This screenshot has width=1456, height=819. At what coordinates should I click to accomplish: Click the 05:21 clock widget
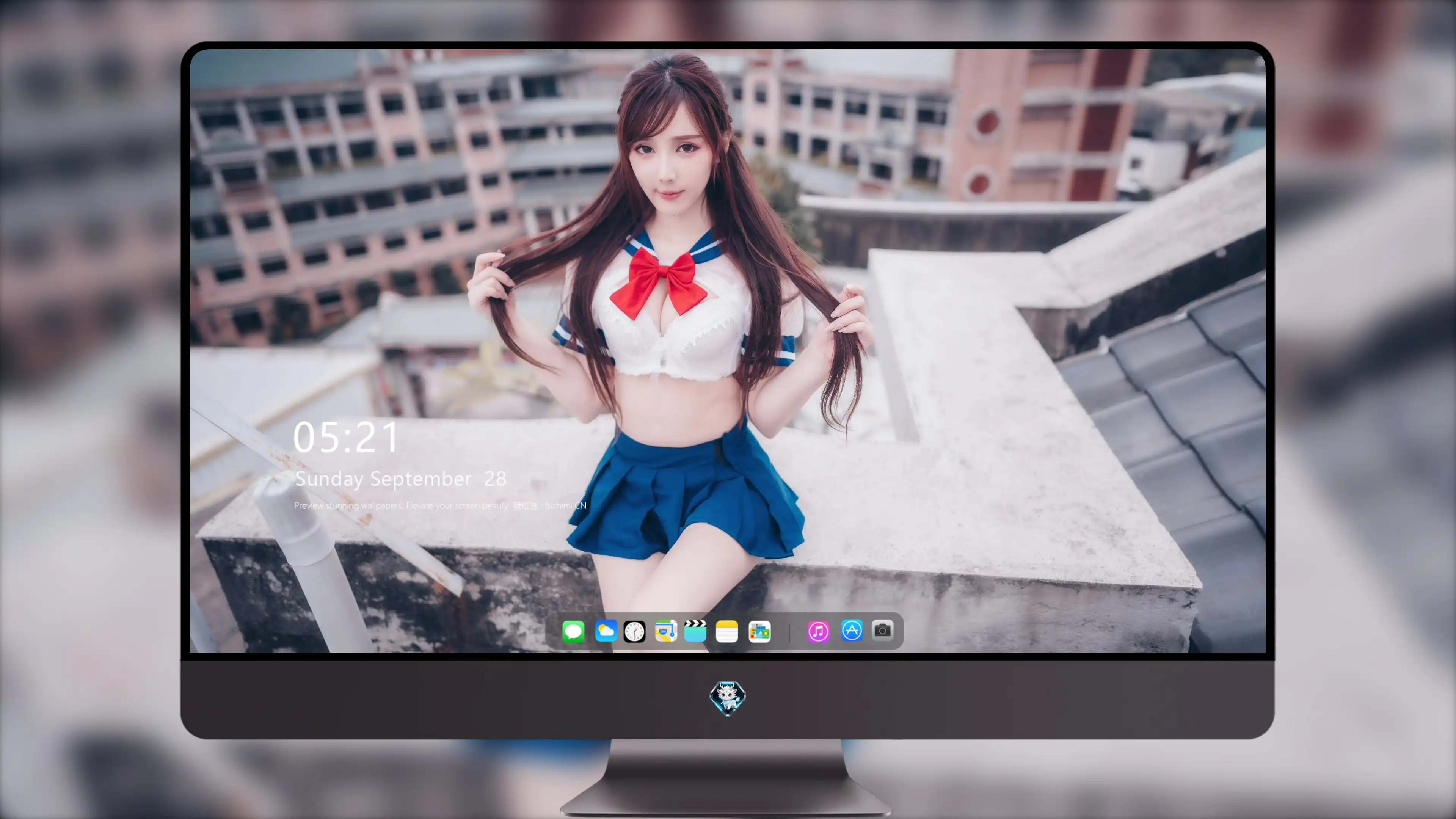[x=345, y=438]
